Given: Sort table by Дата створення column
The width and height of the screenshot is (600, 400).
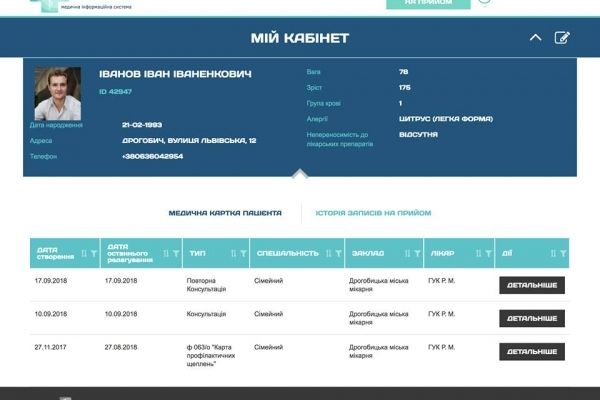Looking at the screenshot, I should tap(83, 254).
